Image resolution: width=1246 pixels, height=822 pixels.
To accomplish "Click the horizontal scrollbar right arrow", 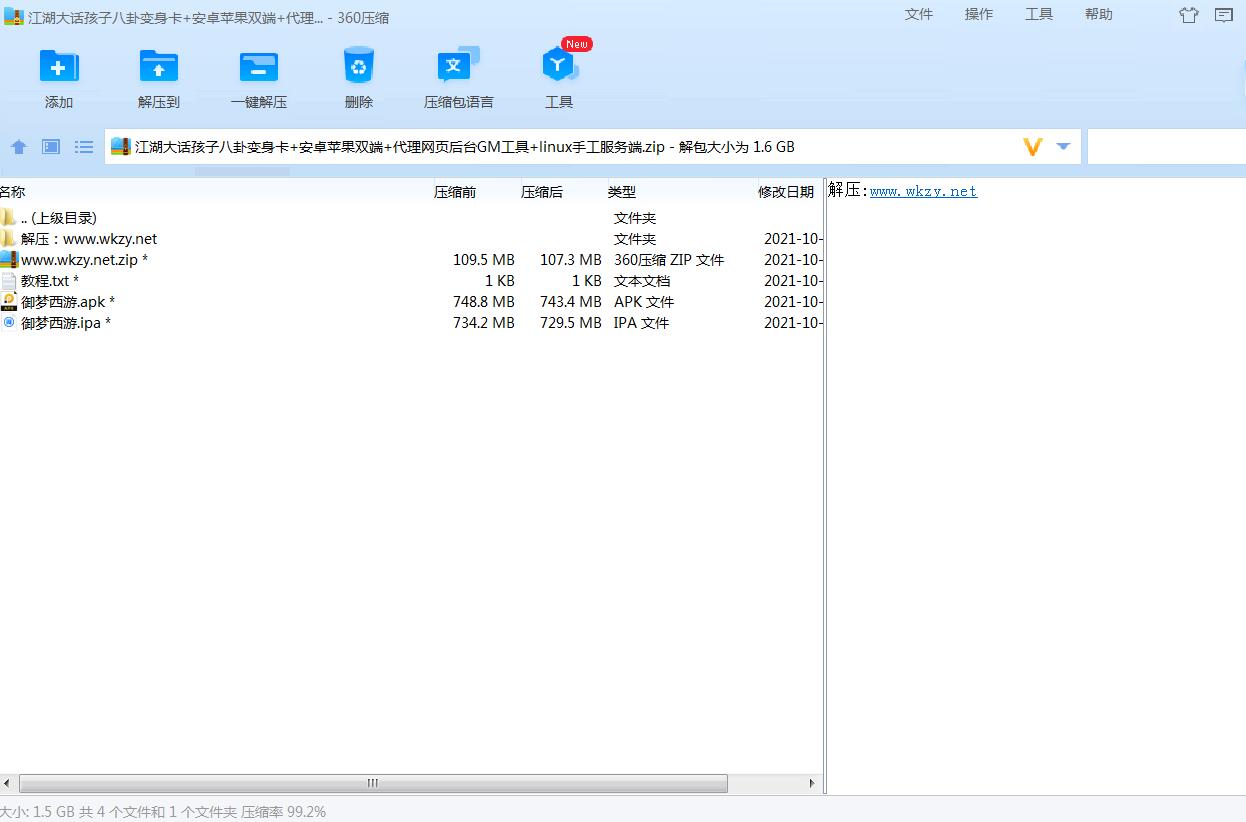I will pos(812,784).
